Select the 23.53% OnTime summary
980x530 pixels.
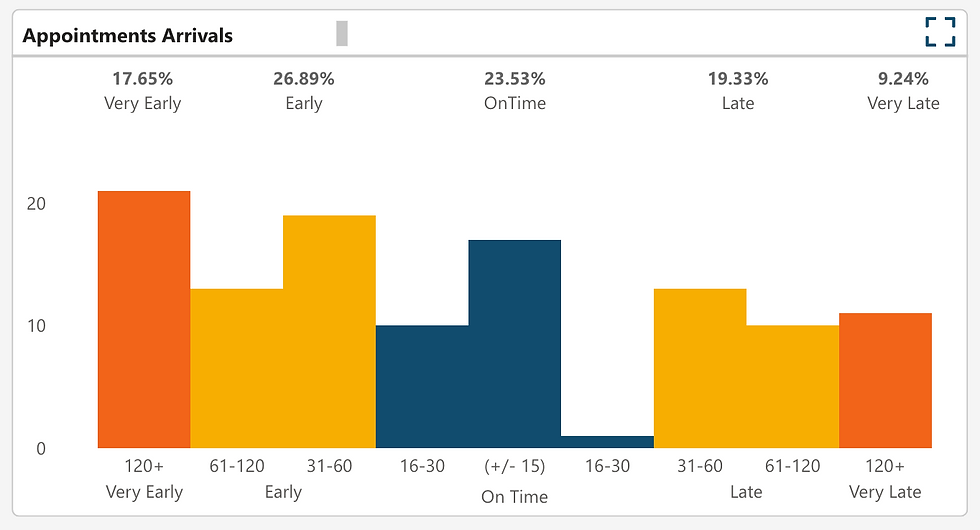(x=515, y=90)
